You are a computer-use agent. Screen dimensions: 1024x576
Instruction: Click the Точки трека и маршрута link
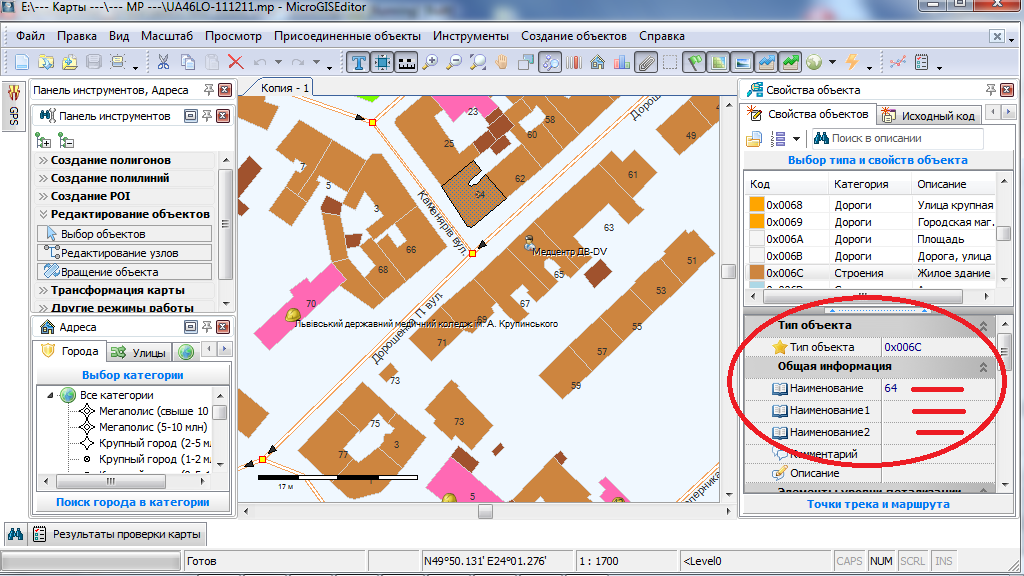tap(878, 504)
